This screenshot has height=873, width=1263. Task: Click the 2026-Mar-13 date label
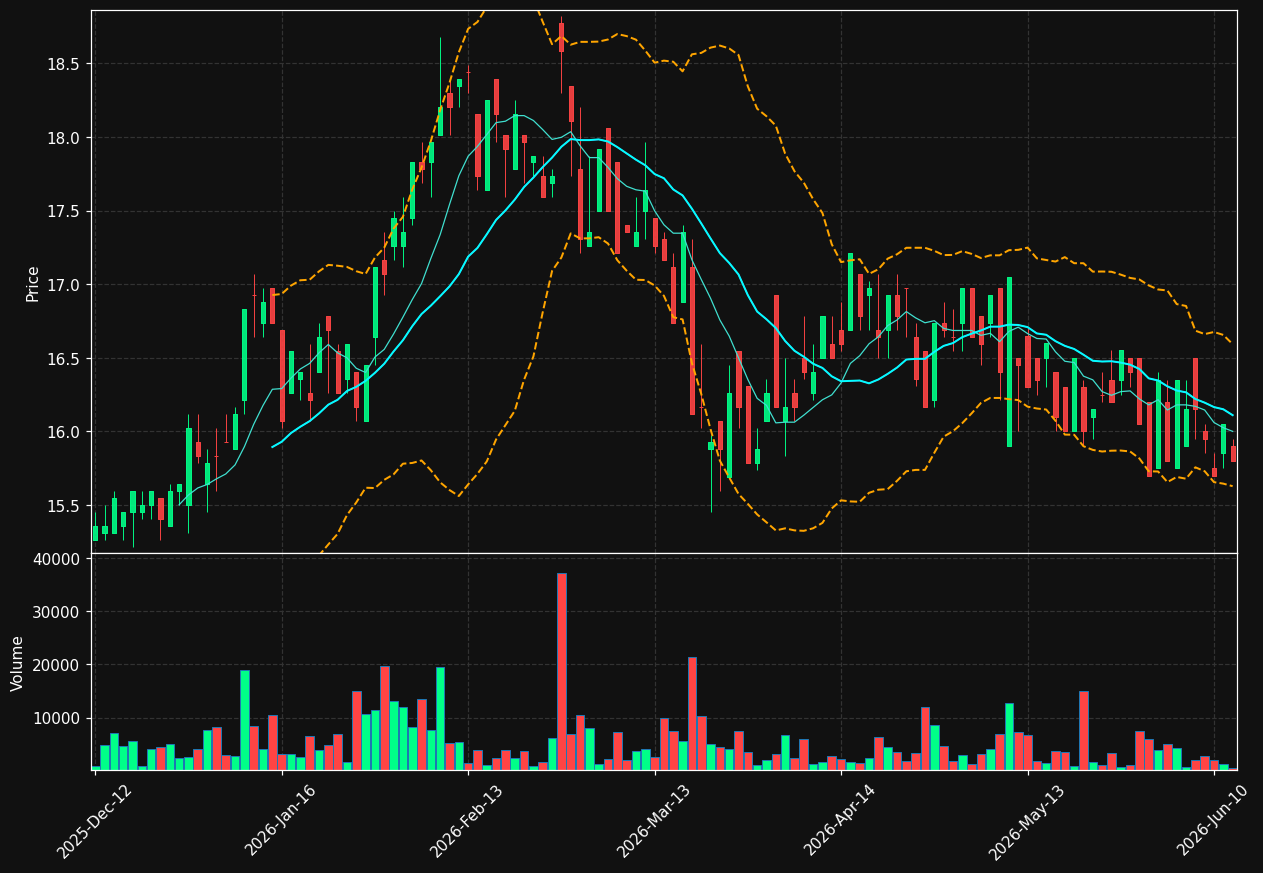click(x=653, y=821)
